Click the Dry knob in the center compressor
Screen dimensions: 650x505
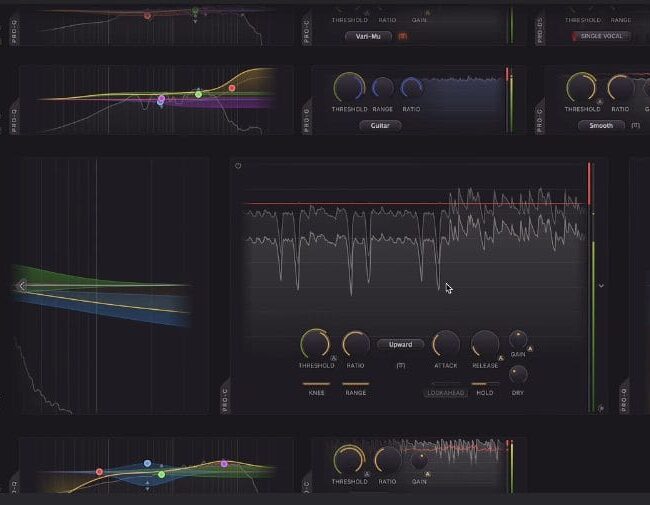coord(518,374)
